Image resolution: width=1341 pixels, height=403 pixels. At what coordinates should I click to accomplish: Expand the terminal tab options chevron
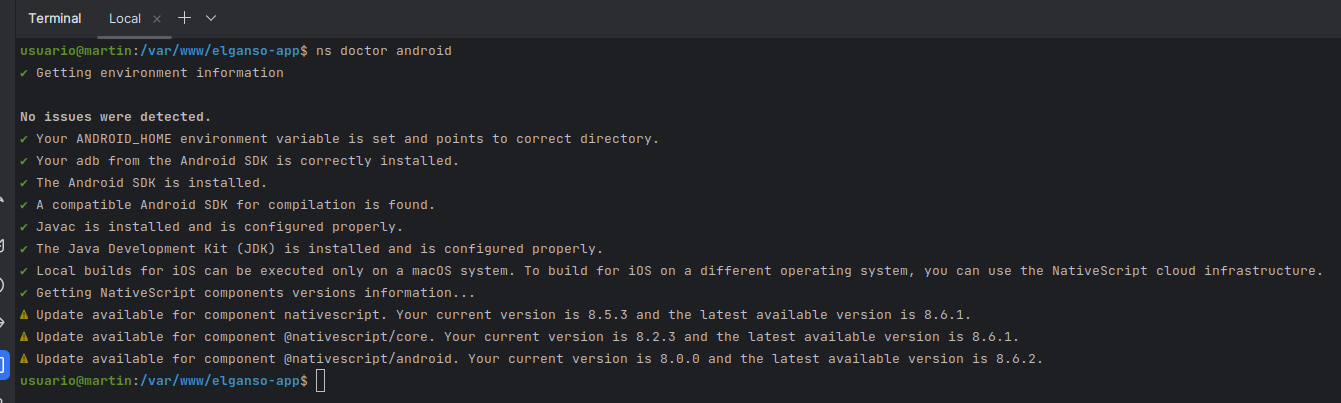pos(210,18)
